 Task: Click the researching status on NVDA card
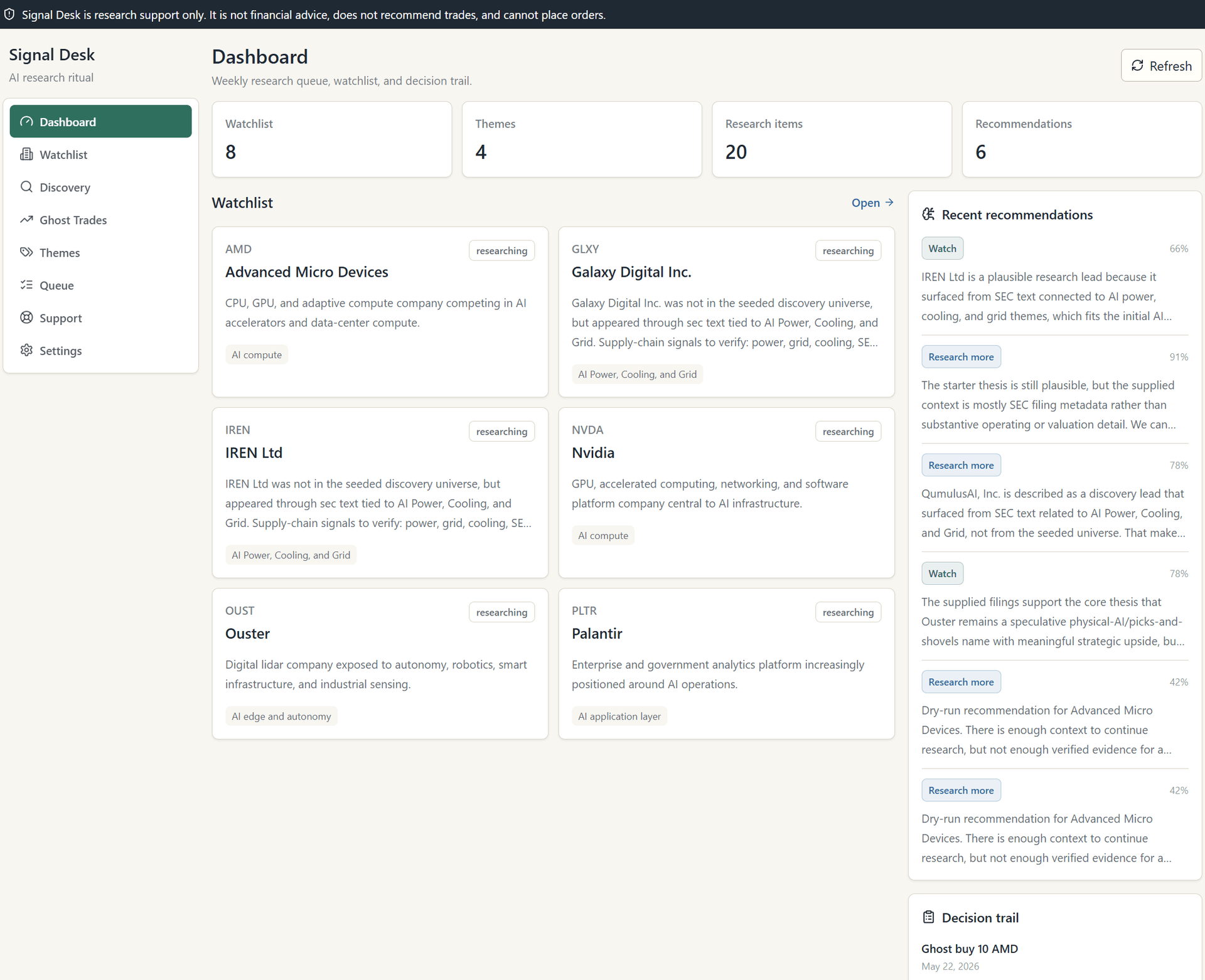click(x=848, y=431)
